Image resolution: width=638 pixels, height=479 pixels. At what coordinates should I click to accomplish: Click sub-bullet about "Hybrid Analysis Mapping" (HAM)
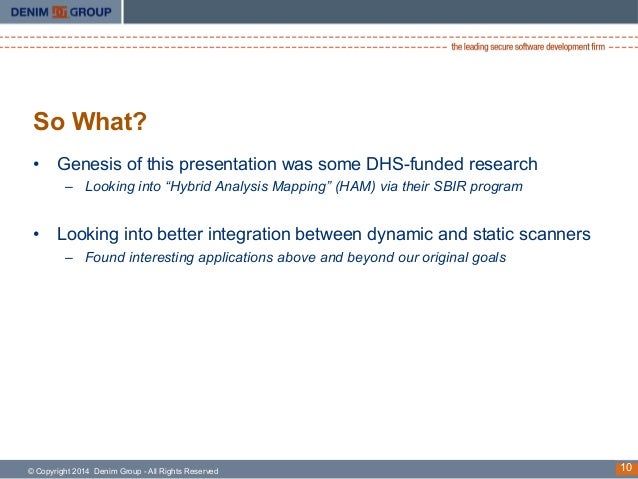304,186
